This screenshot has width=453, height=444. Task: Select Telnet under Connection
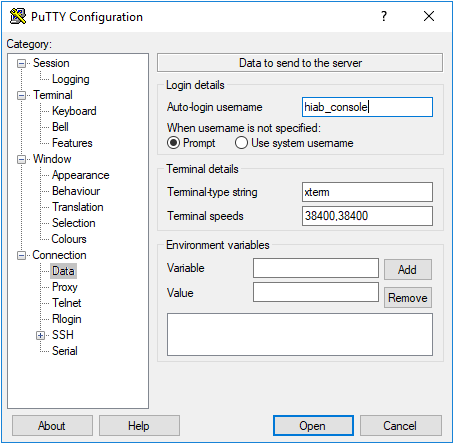point(67,303)
